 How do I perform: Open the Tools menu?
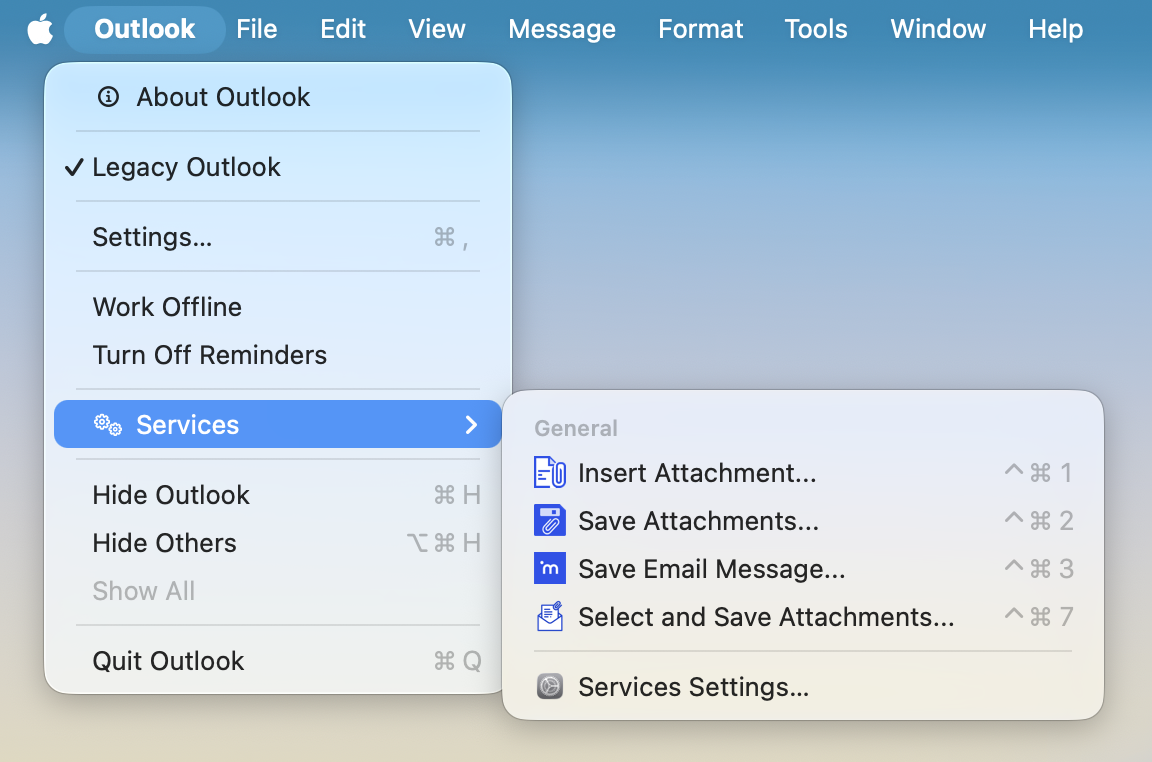pyautogui.click(x=816, y=29)
